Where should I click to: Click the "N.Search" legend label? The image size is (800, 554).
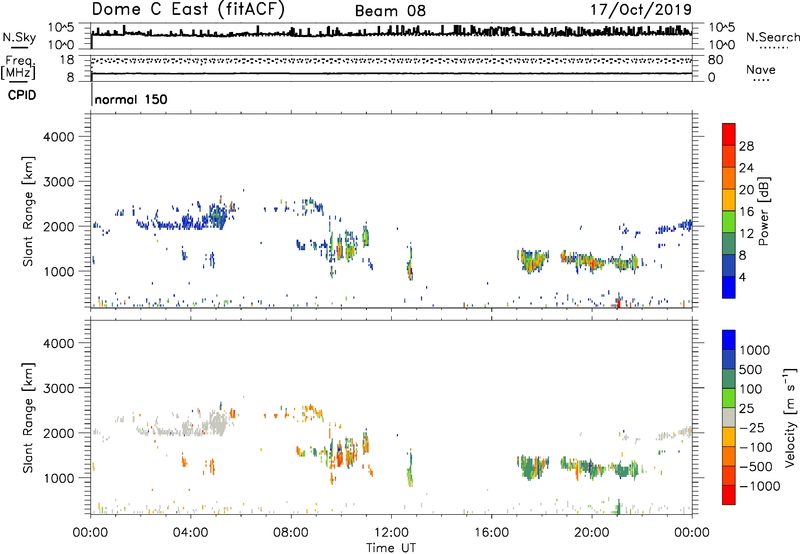(x=772, y=37)
